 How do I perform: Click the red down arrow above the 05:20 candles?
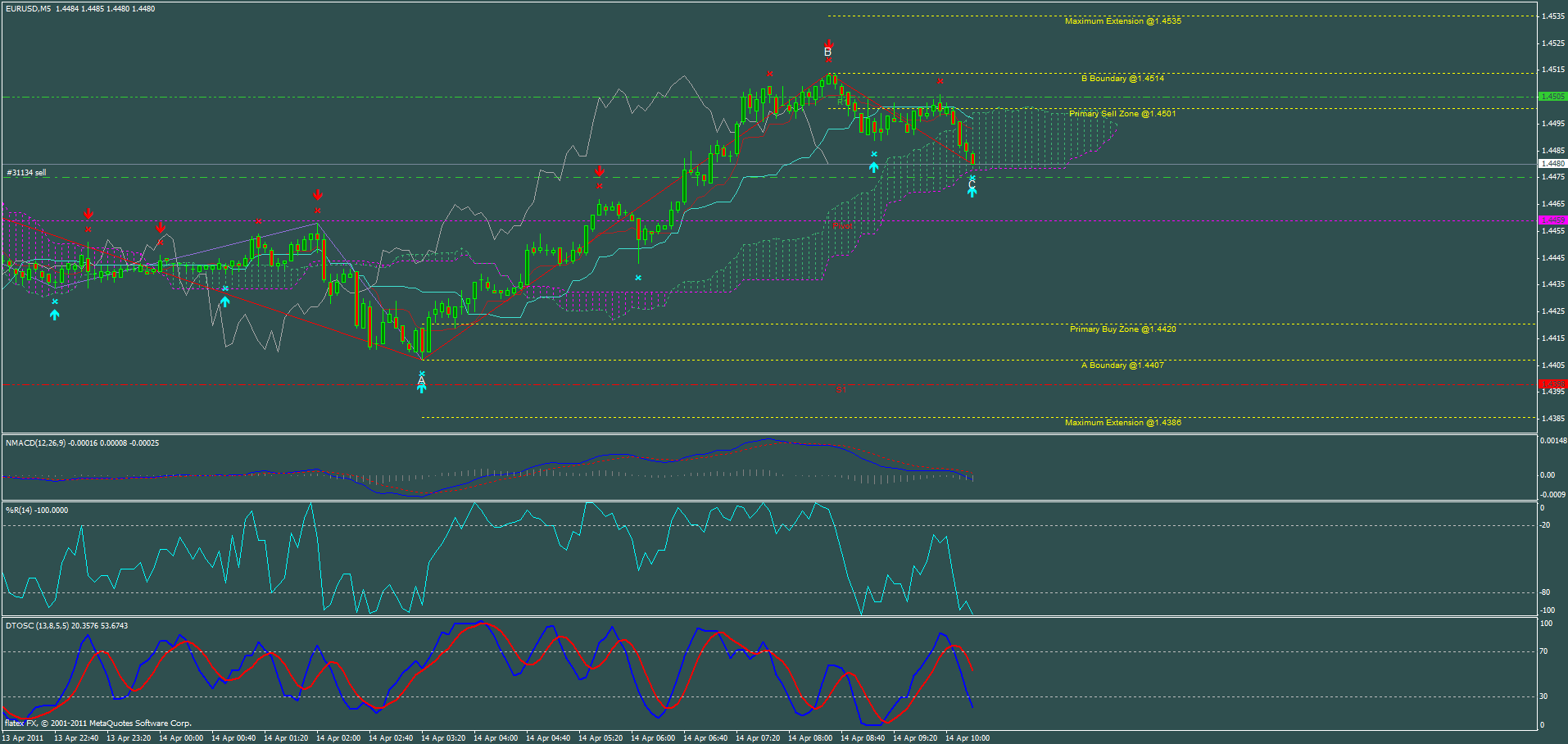(x=600, y=171)
